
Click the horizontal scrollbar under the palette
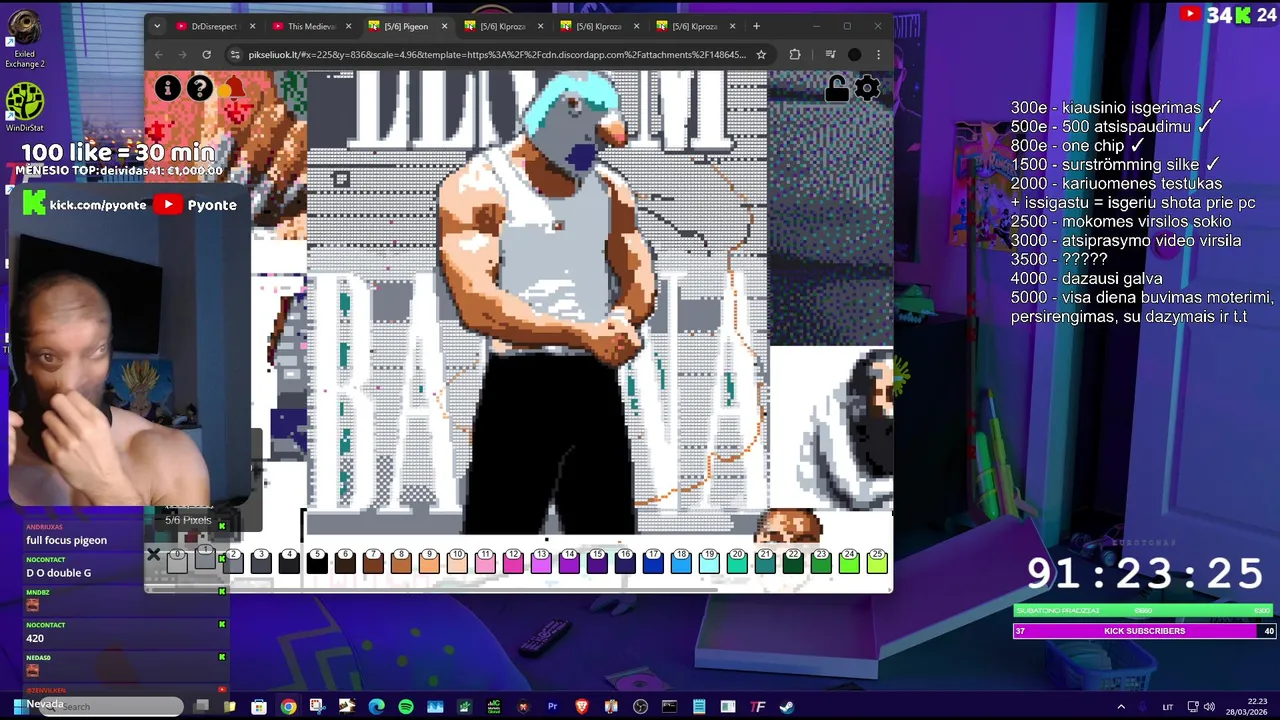click(x=433, y=588)
